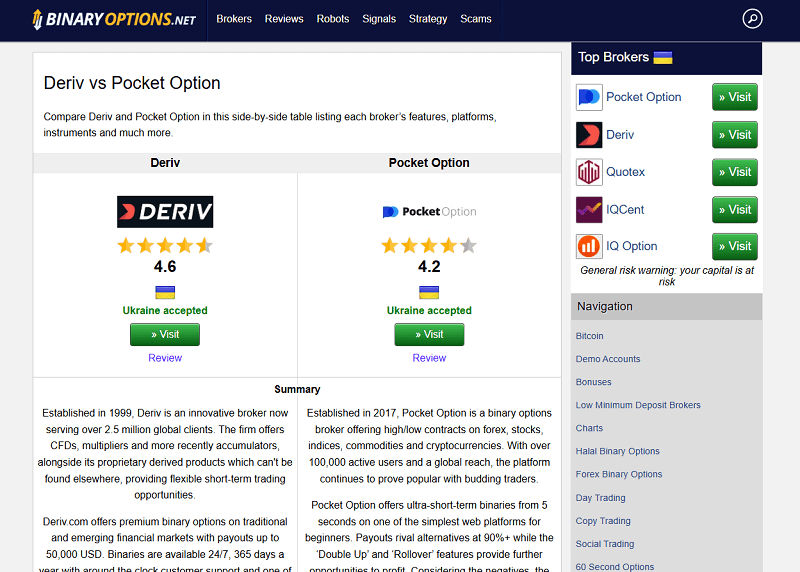Open the Robots menu item
This screenshot has width=800, height=572.
tap(333, 19)
